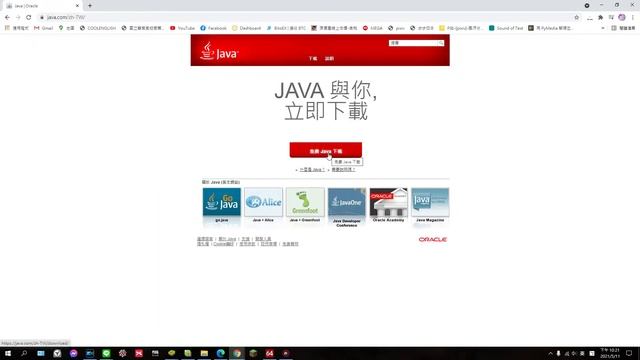Open the second menu item in the red header
This screenshot has width=640, height=360.
329,58
